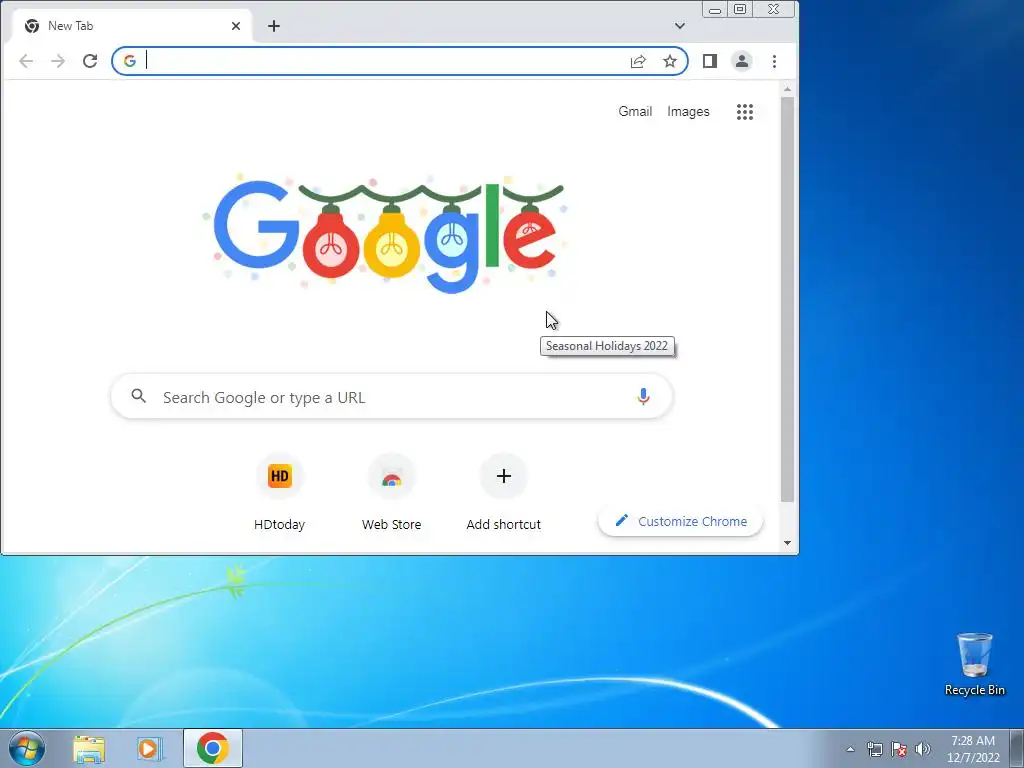Click the page's vertical scrollbar thumb
The height and width of the screenshot is (768, 1024).
[x=787, y=299]
